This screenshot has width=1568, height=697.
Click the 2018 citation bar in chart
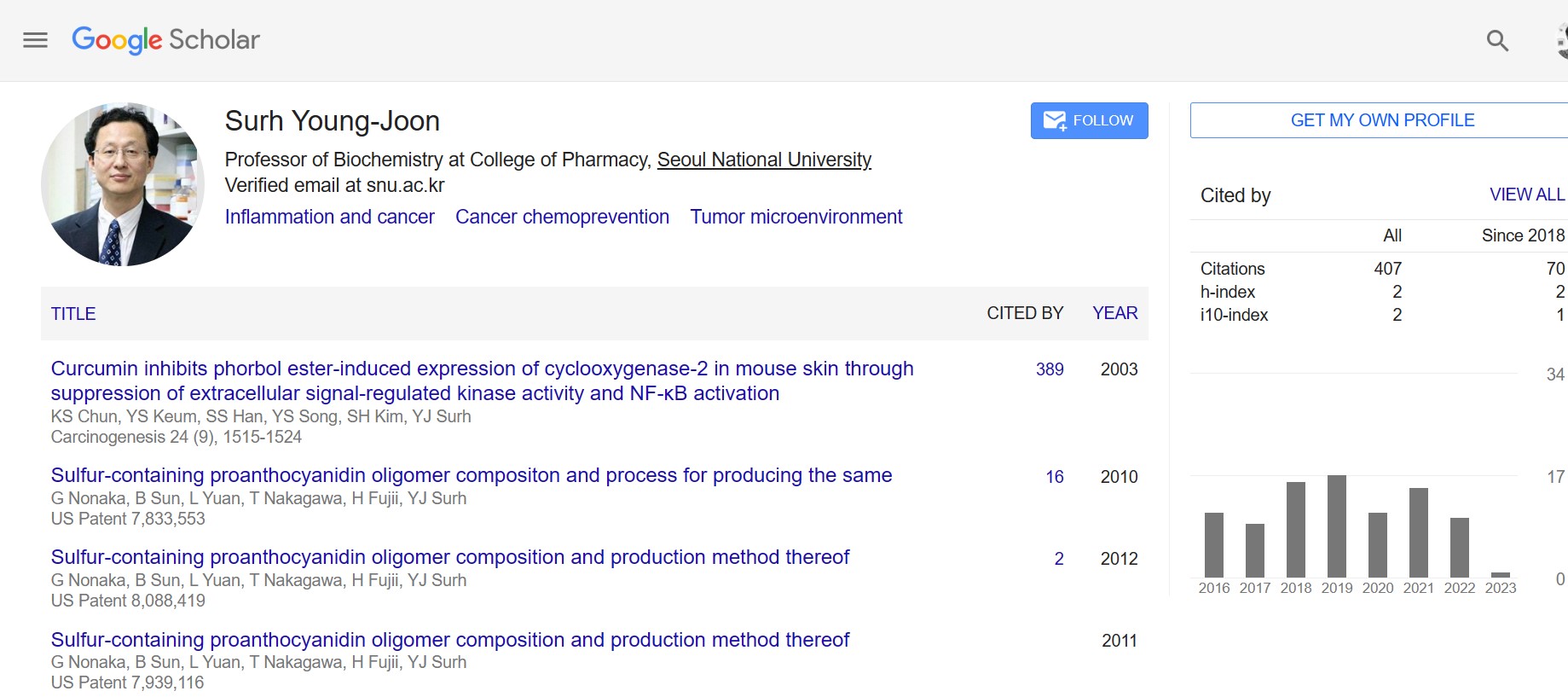pos(1296,530)
